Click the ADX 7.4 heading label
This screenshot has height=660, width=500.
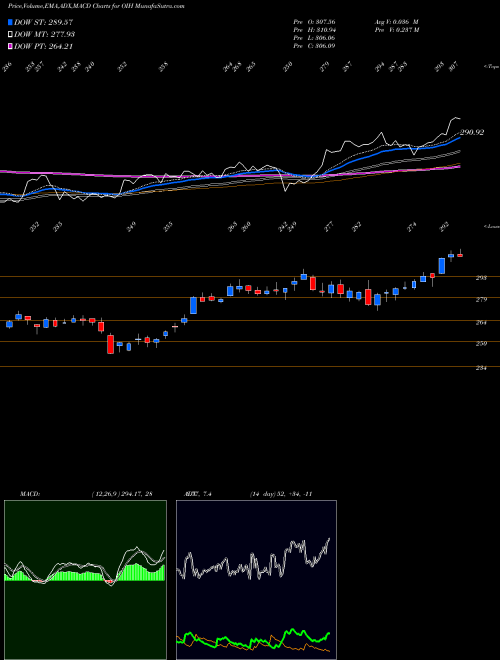tap(200, 494)
